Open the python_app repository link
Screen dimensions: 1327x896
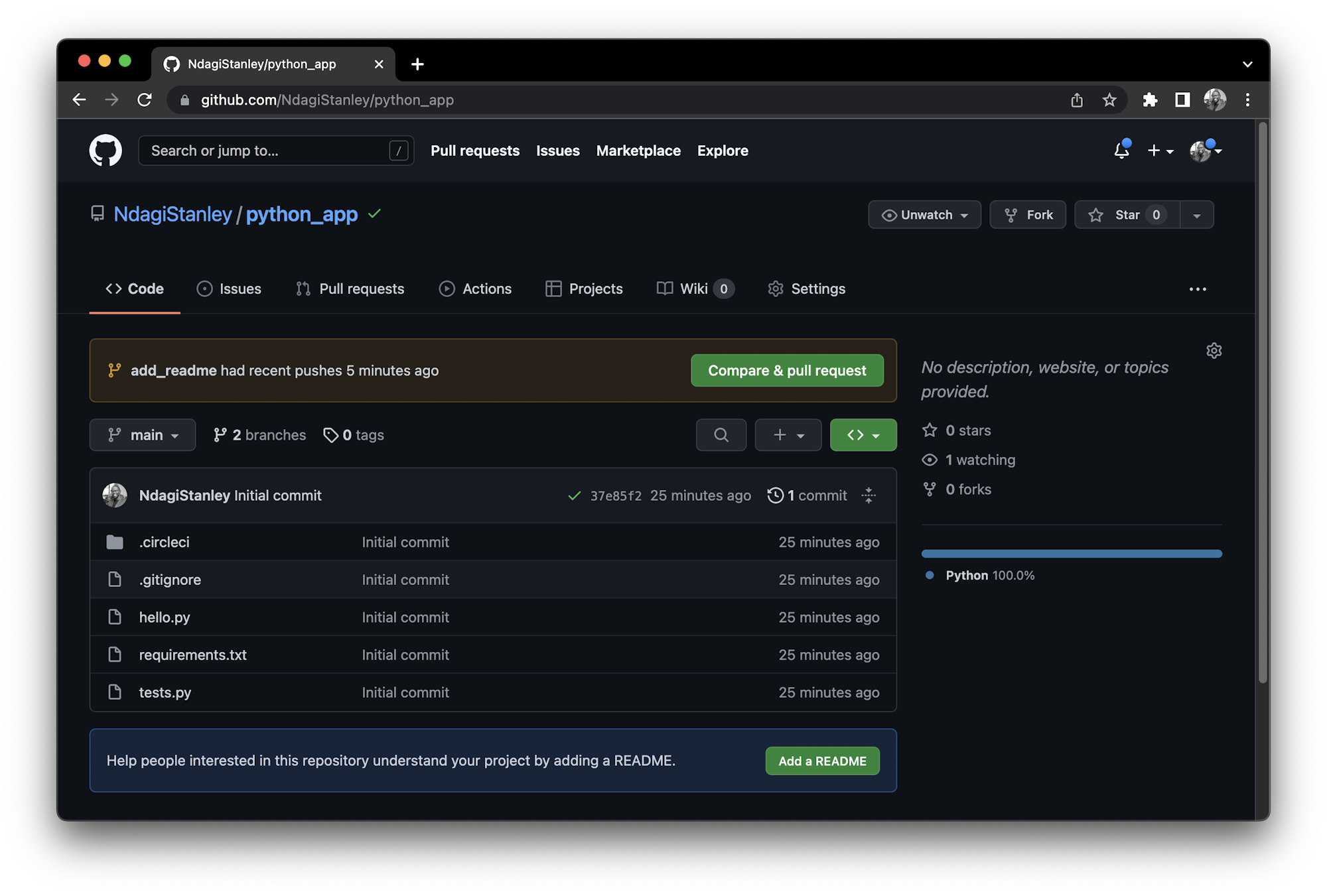click(302, 214)
